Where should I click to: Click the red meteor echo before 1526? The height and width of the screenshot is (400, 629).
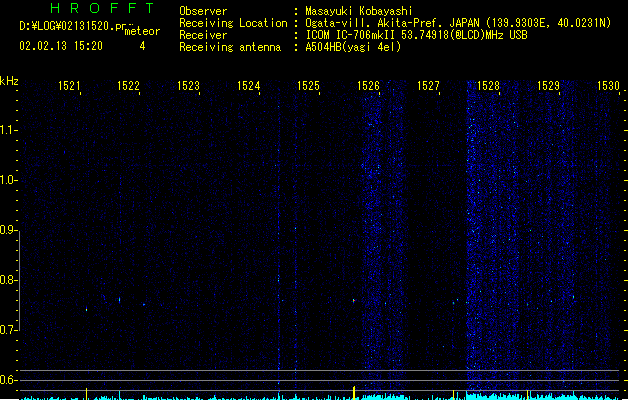point(353,300)
